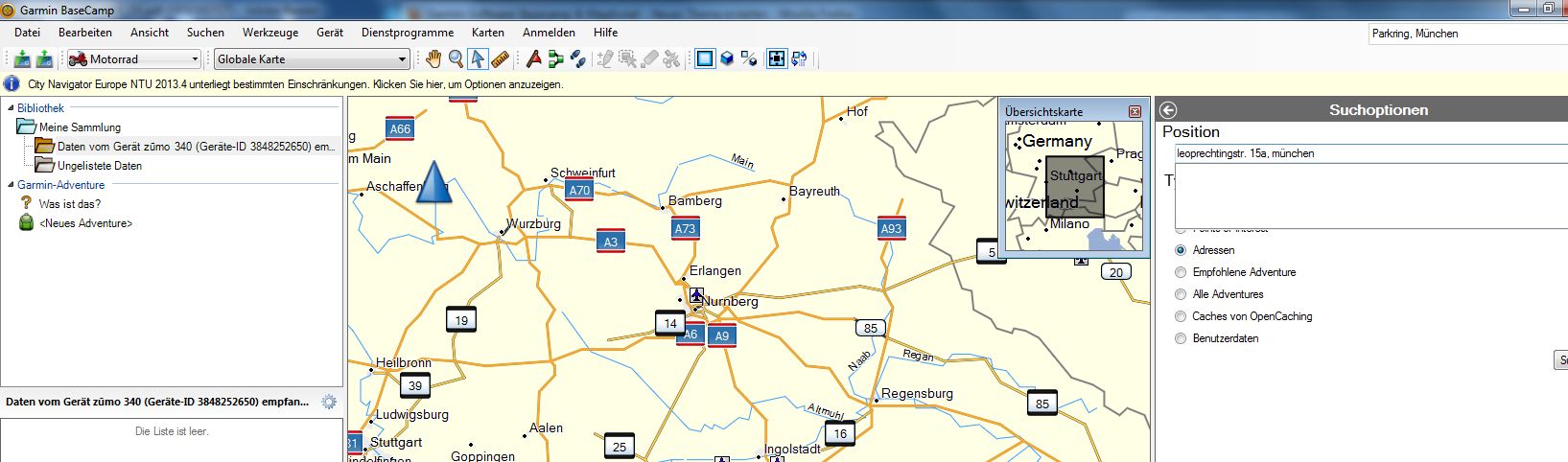Click the gear icon in device data panel
The height and width of the screenshot is (462, 1568).
[329, 402]
